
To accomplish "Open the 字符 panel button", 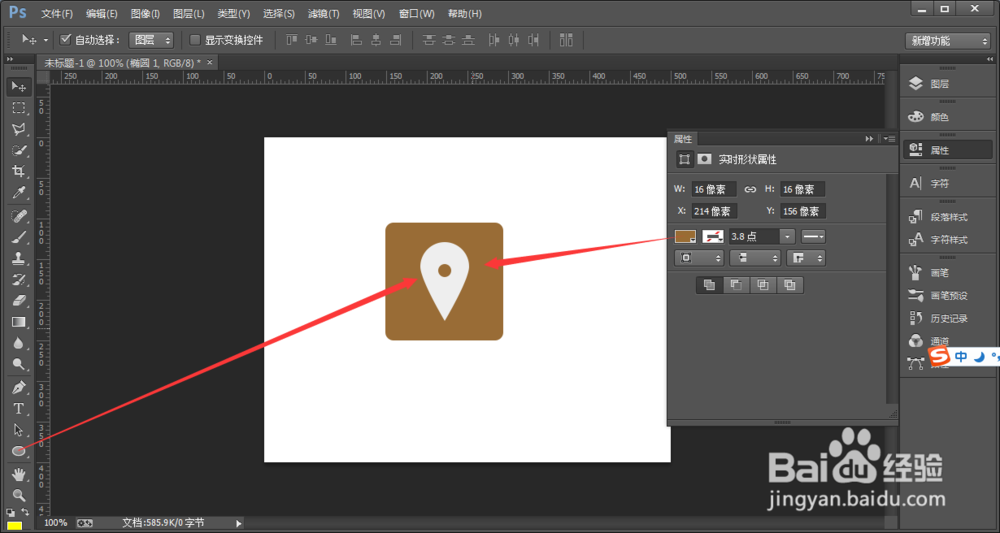I will 948,184.
